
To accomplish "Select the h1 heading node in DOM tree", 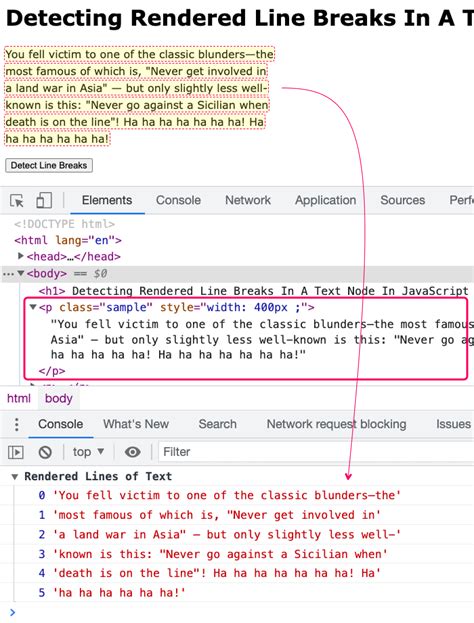I will tap(253, 291).
